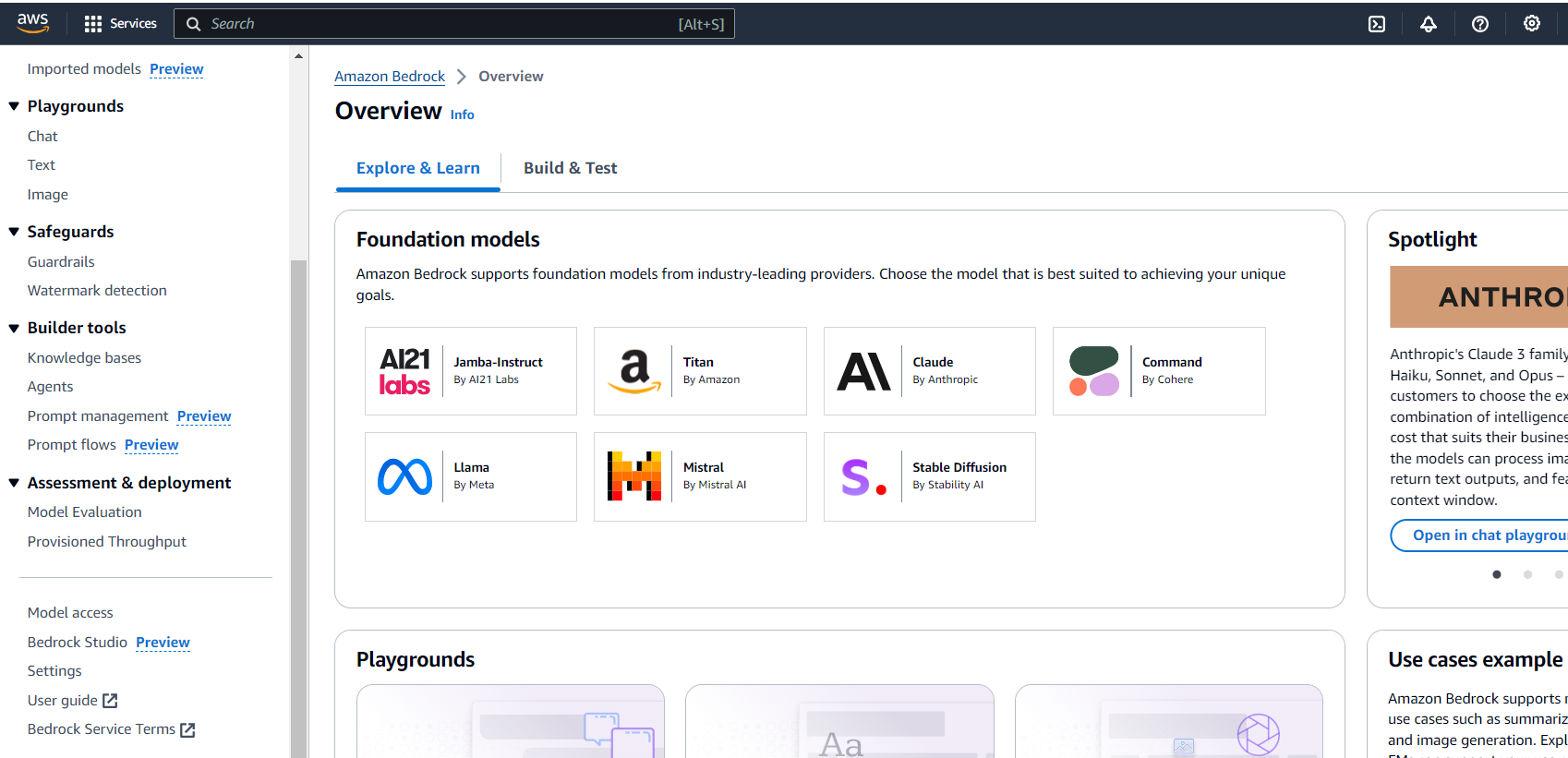Open the Chat playground thumbnail card

511,721
